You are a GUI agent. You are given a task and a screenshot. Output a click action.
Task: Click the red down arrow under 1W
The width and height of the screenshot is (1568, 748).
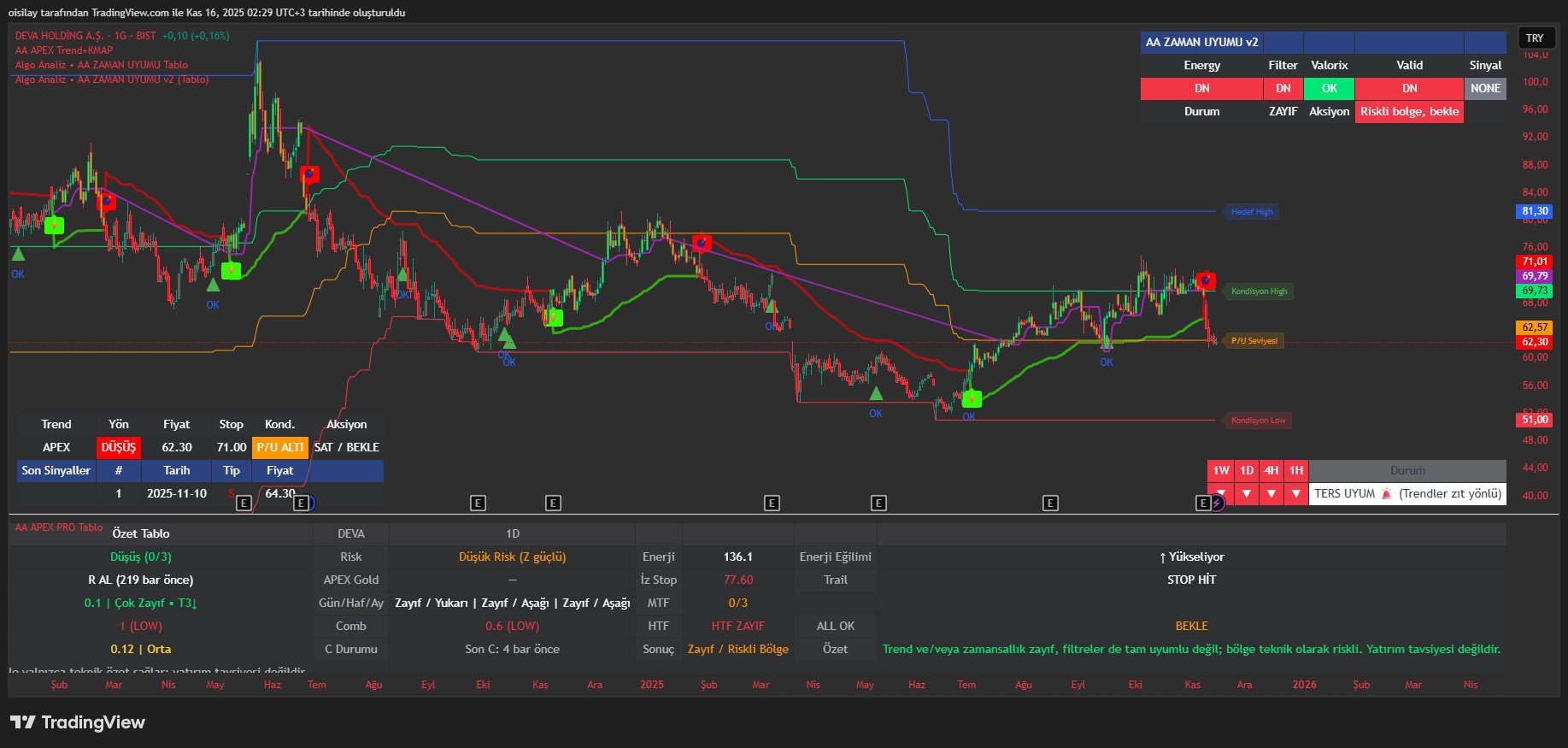1220,493
